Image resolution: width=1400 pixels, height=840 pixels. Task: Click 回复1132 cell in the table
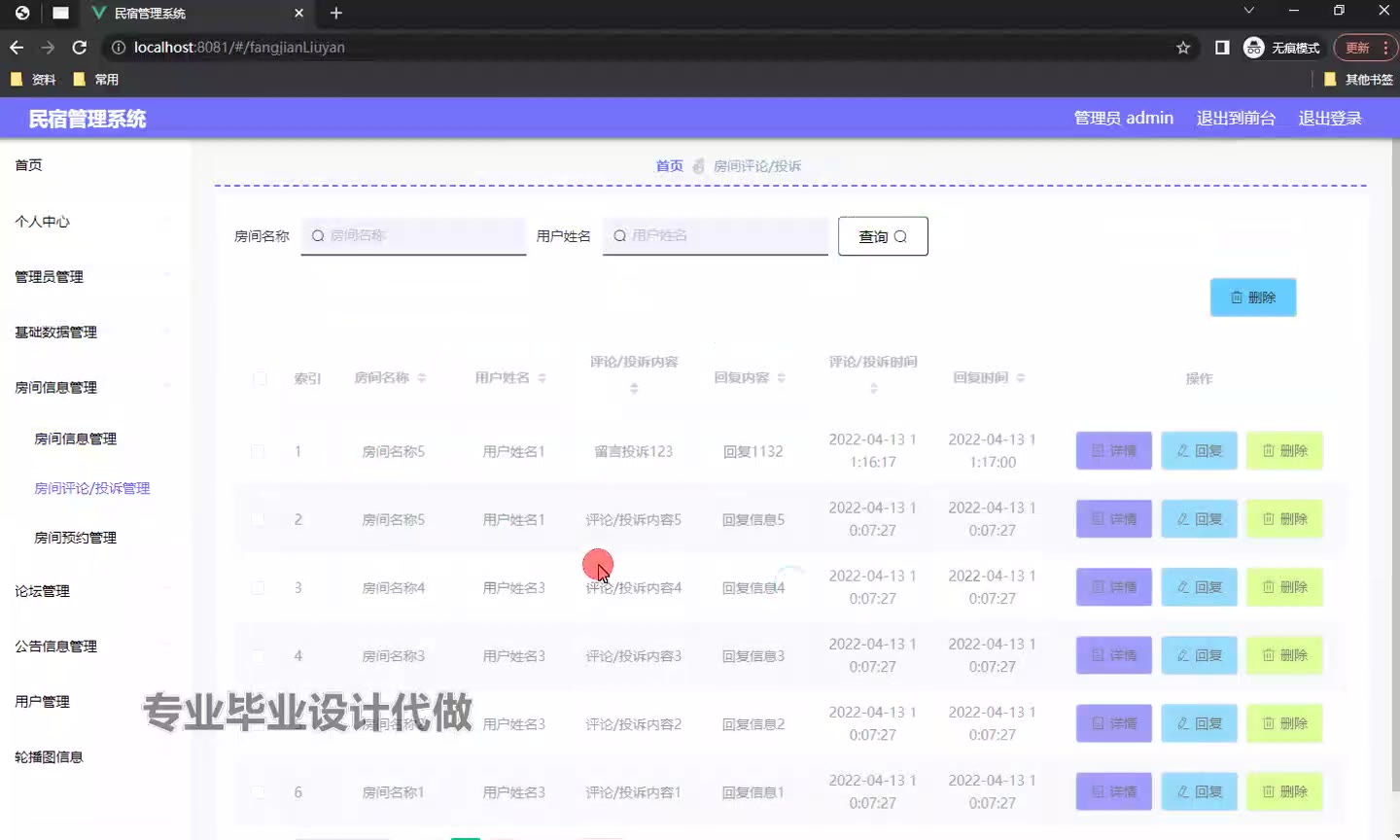pos(753,451)
